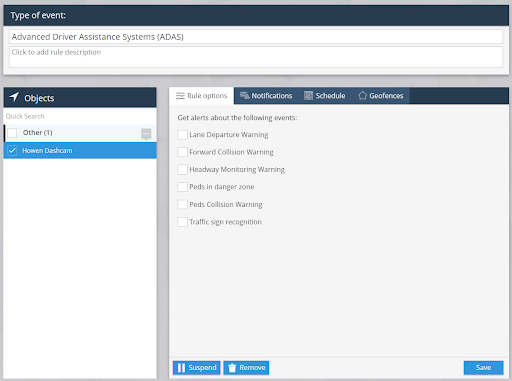Go to the Geofences tab

[381, 96]
